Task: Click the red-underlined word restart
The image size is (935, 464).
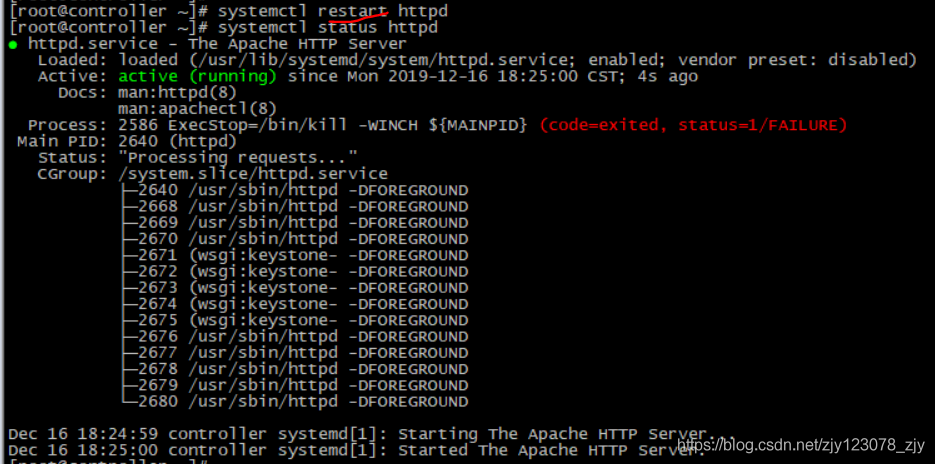Action: pos(352,11)
